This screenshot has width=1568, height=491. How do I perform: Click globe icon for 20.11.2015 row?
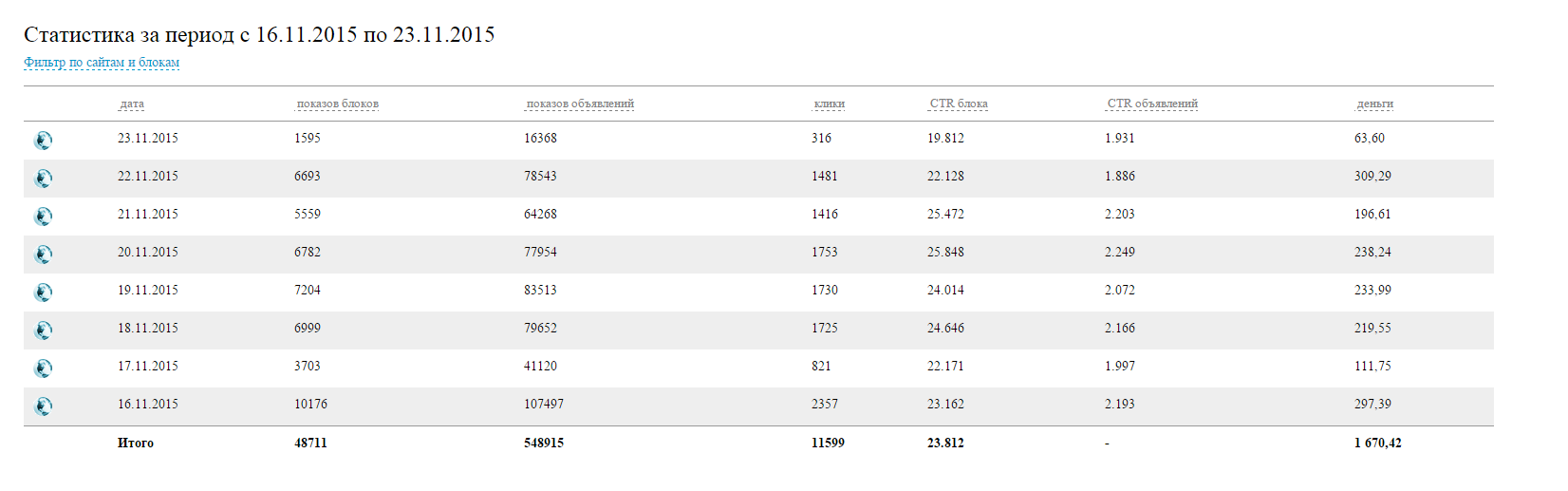(x=43, y=255)
